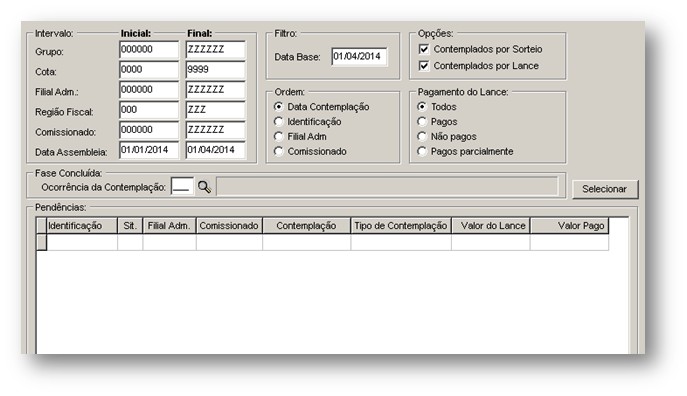The image size is (687, 396).
Task: Focus the Região Fiscal initial field
Action: pyautogui.click(x=149, y=110)
